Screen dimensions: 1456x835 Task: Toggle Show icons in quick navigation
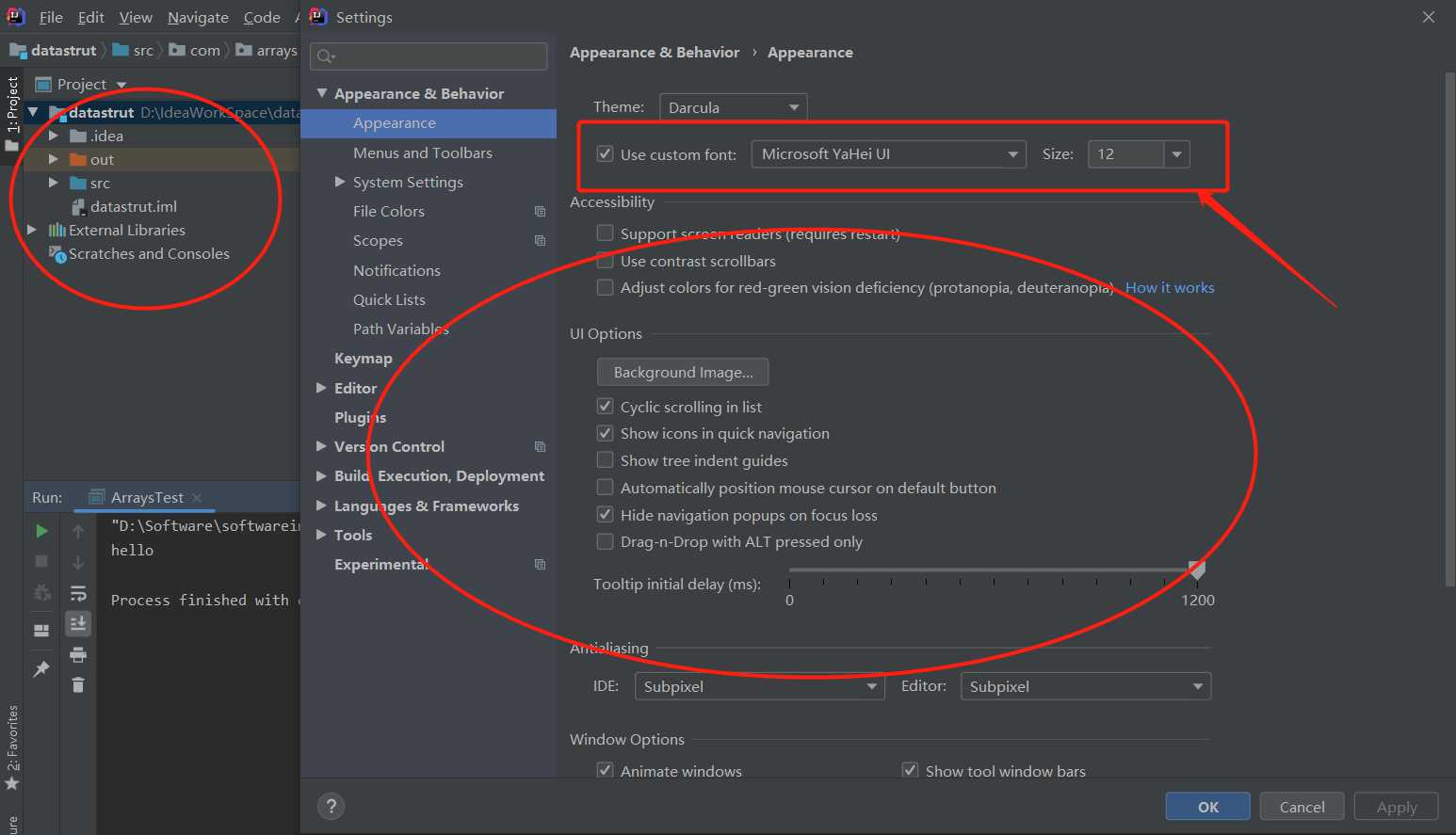606,433
